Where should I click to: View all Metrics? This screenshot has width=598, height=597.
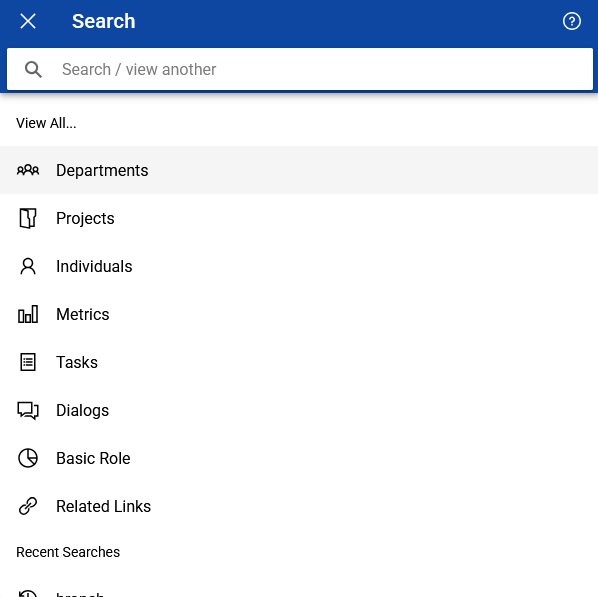tap(299, 314)
